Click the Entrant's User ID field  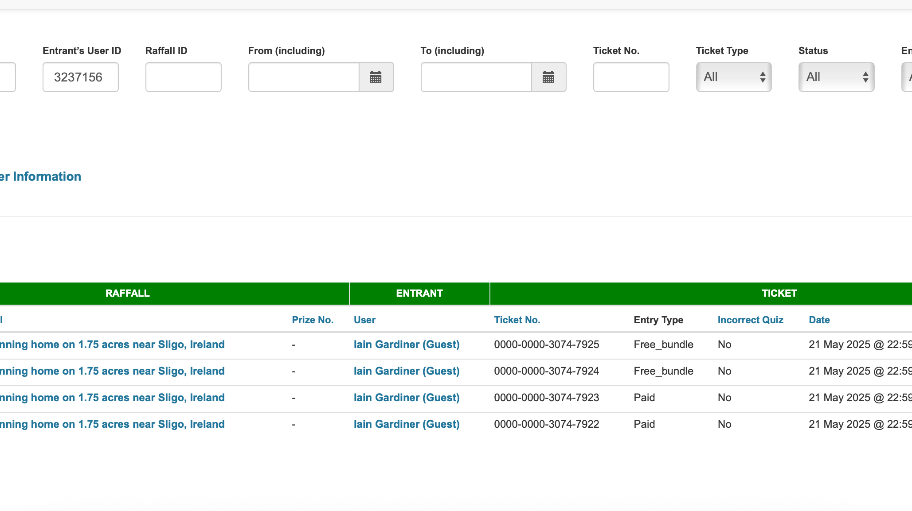coord(80,77)
